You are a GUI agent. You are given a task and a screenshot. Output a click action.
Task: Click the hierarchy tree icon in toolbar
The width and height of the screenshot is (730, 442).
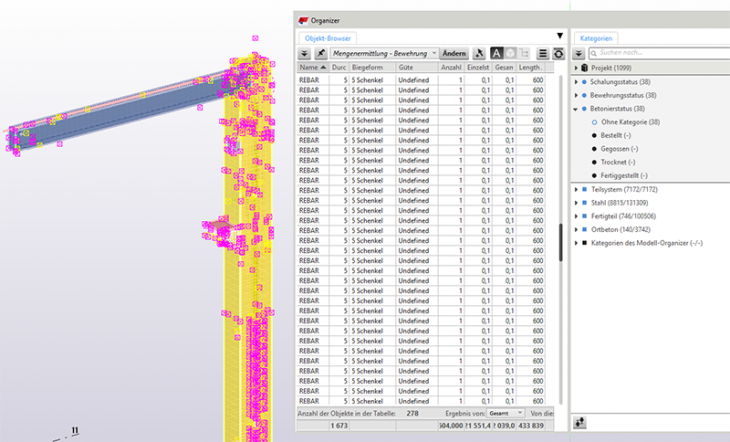(x=526, y=53)
